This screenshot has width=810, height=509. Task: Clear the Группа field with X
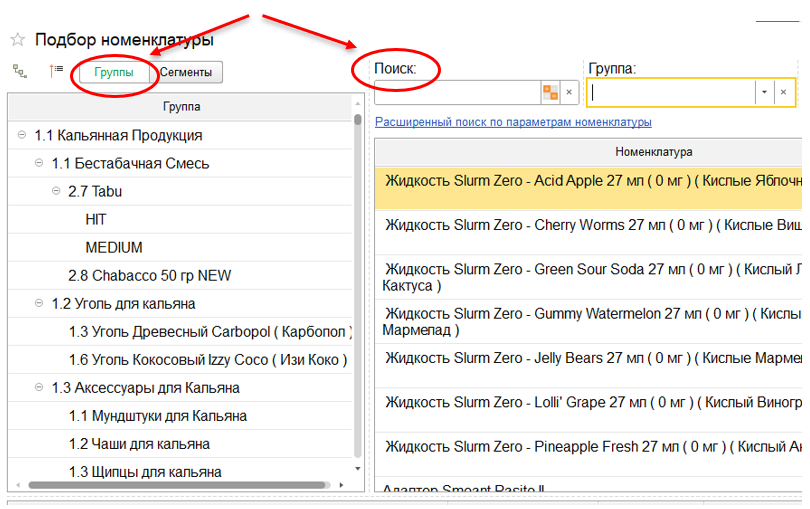[x=783, y=92]
